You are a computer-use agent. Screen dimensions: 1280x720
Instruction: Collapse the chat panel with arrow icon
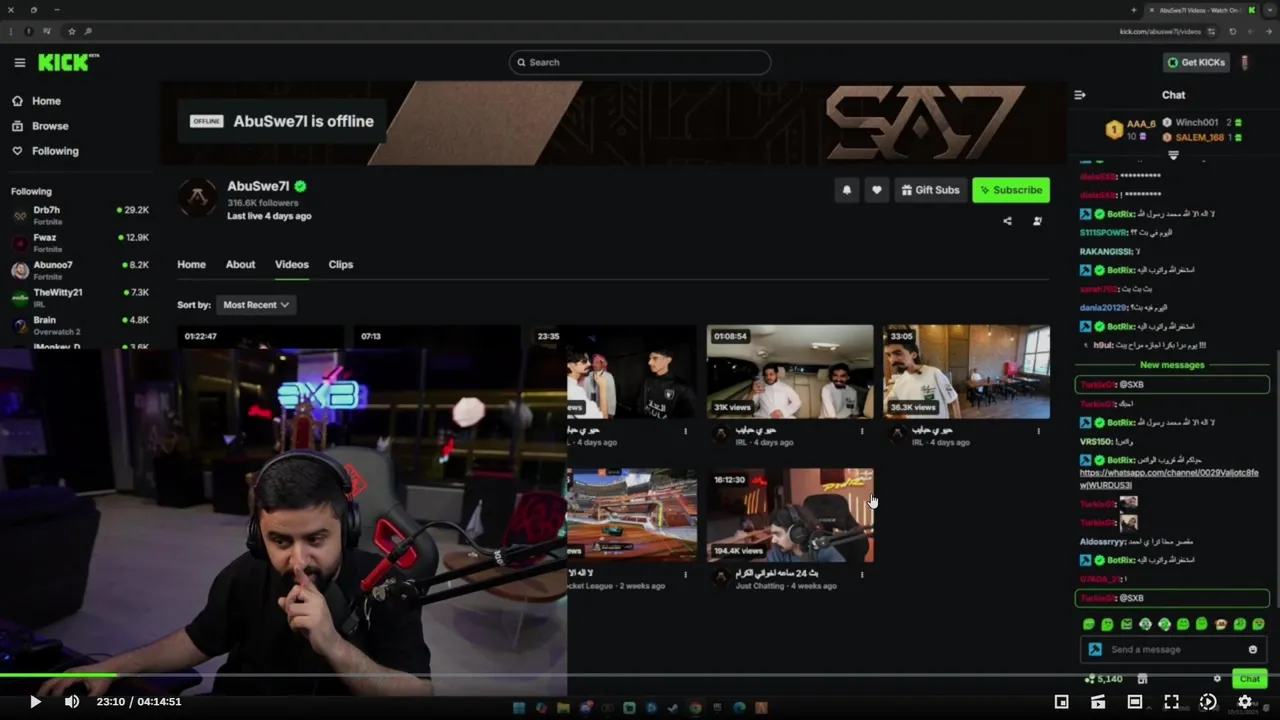tap(1080, 95)
